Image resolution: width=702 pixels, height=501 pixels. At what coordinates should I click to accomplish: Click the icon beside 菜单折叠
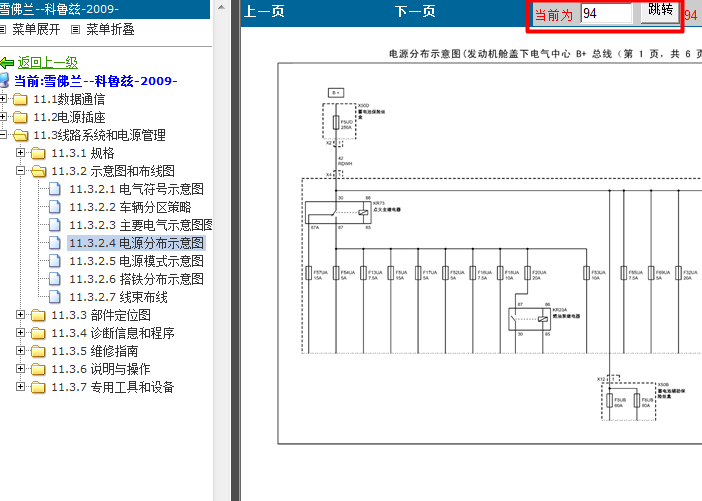click(76, 30)
